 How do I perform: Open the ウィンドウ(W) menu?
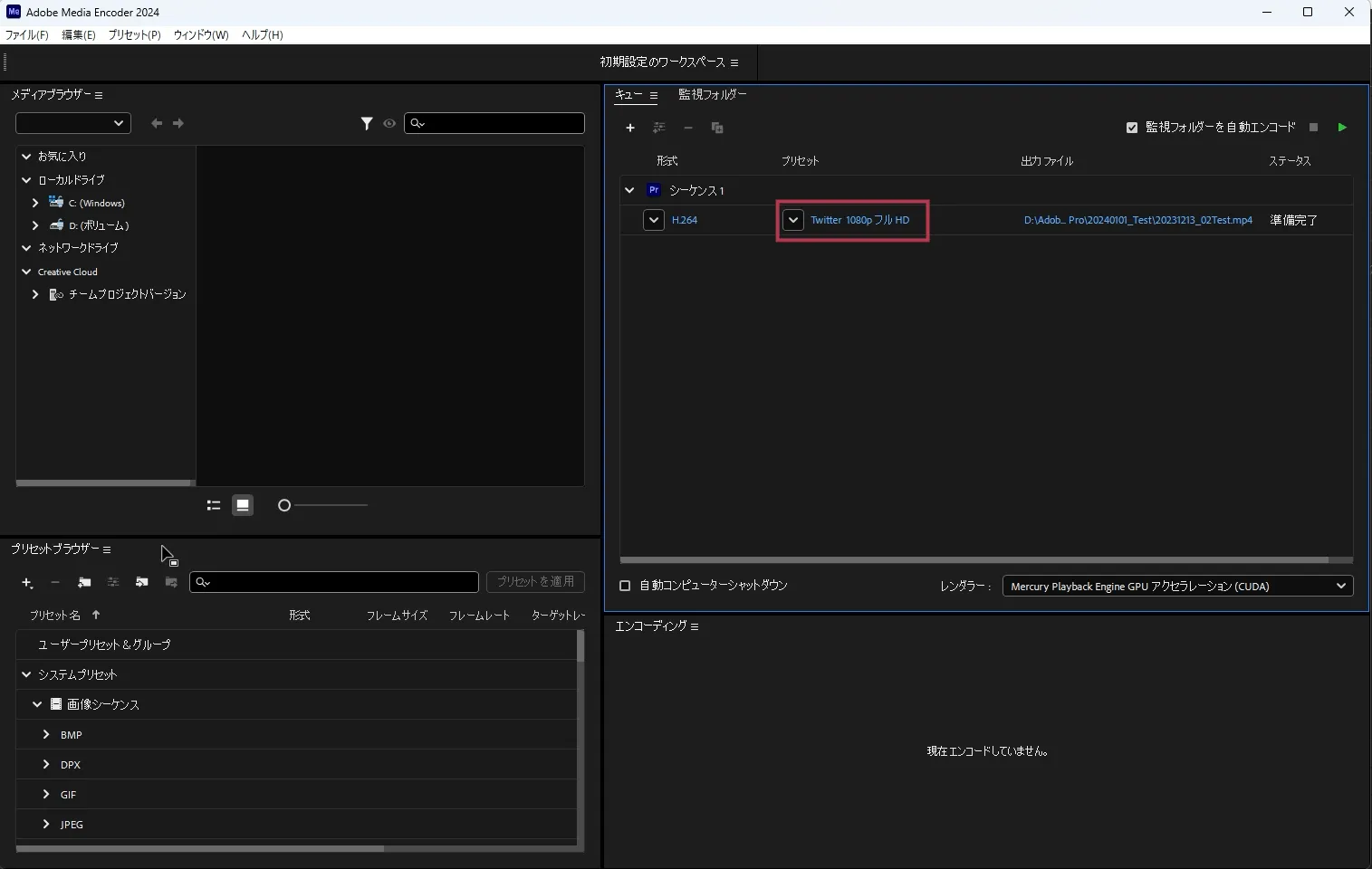201,35
